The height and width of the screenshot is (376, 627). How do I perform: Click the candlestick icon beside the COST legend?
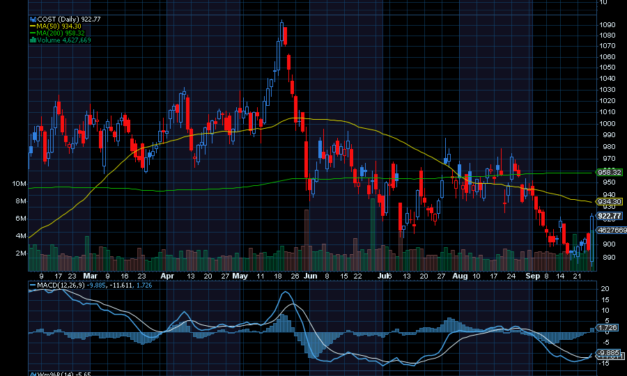tap(33, 19)
